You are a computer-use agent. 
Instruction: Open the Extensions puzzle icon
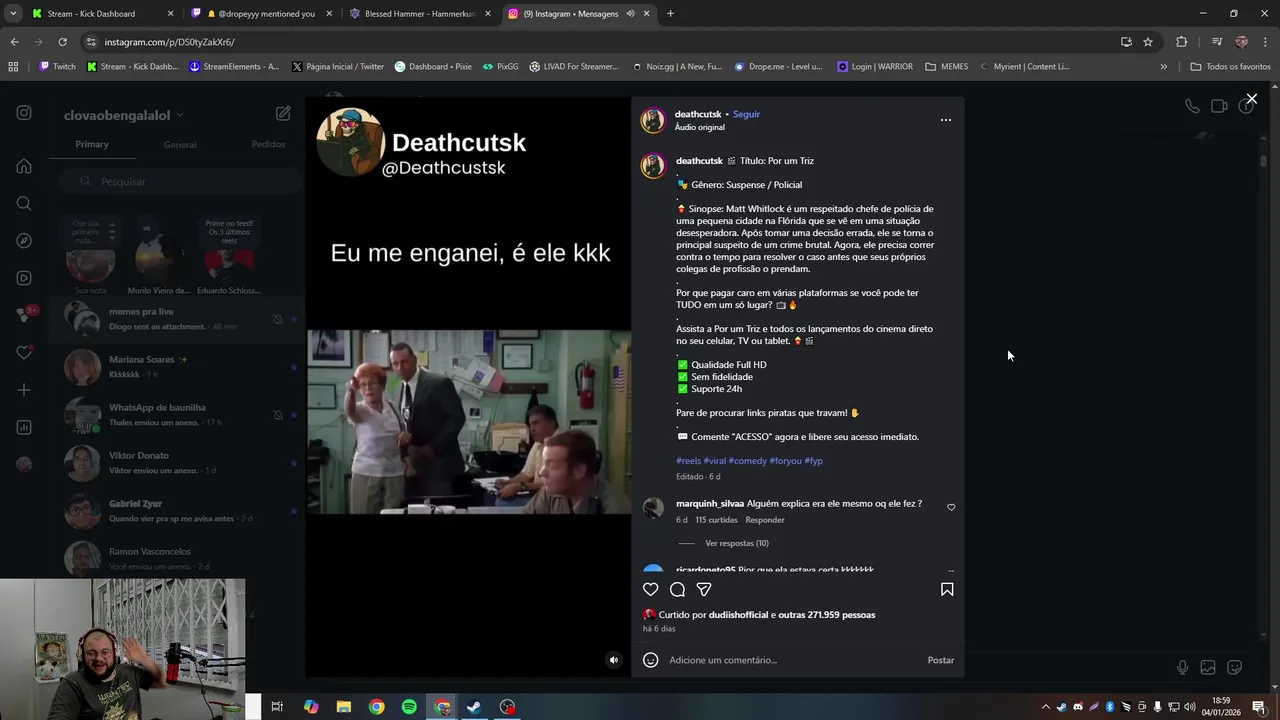[x=1182, y=42]
